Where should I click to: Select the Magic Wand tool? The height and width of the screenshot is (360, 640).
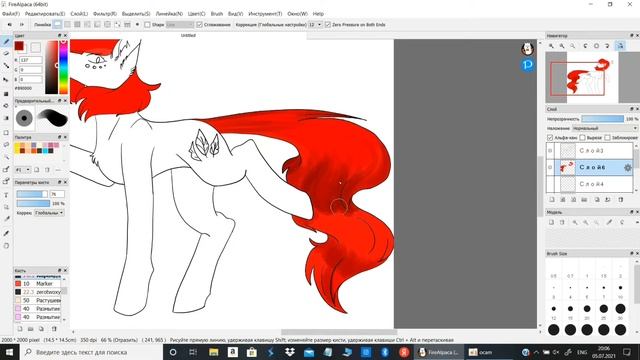tap(6, 157)
